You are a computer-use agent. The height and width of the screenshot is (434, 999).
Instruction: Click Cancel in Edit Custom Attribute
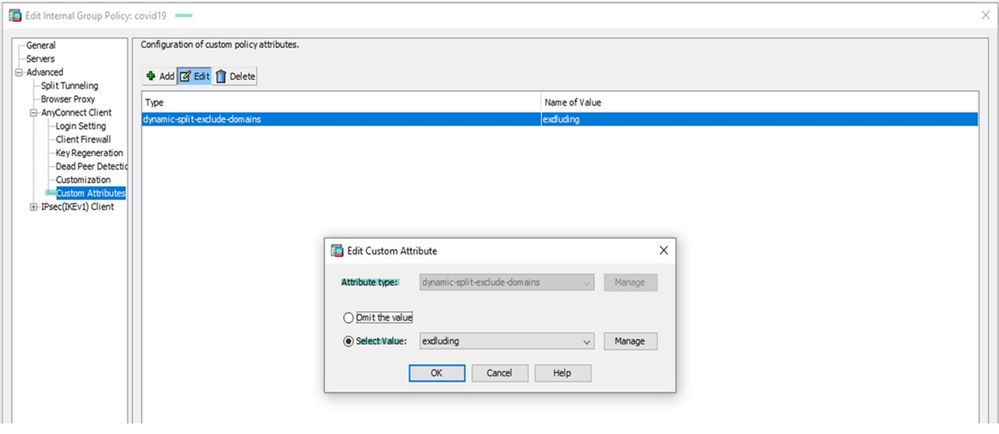[x=500, y=373]
